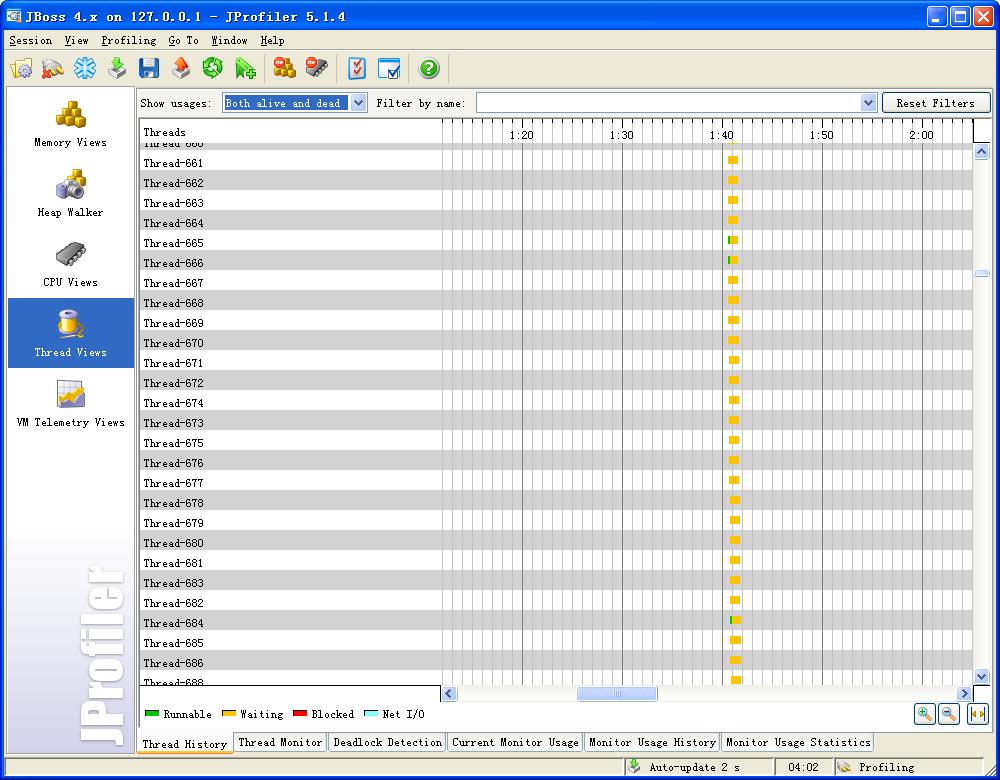This screenshot has height=780, width=1000.
Task: Click the 04:02 elapsed time status
Action: click(x=803, y=767)
